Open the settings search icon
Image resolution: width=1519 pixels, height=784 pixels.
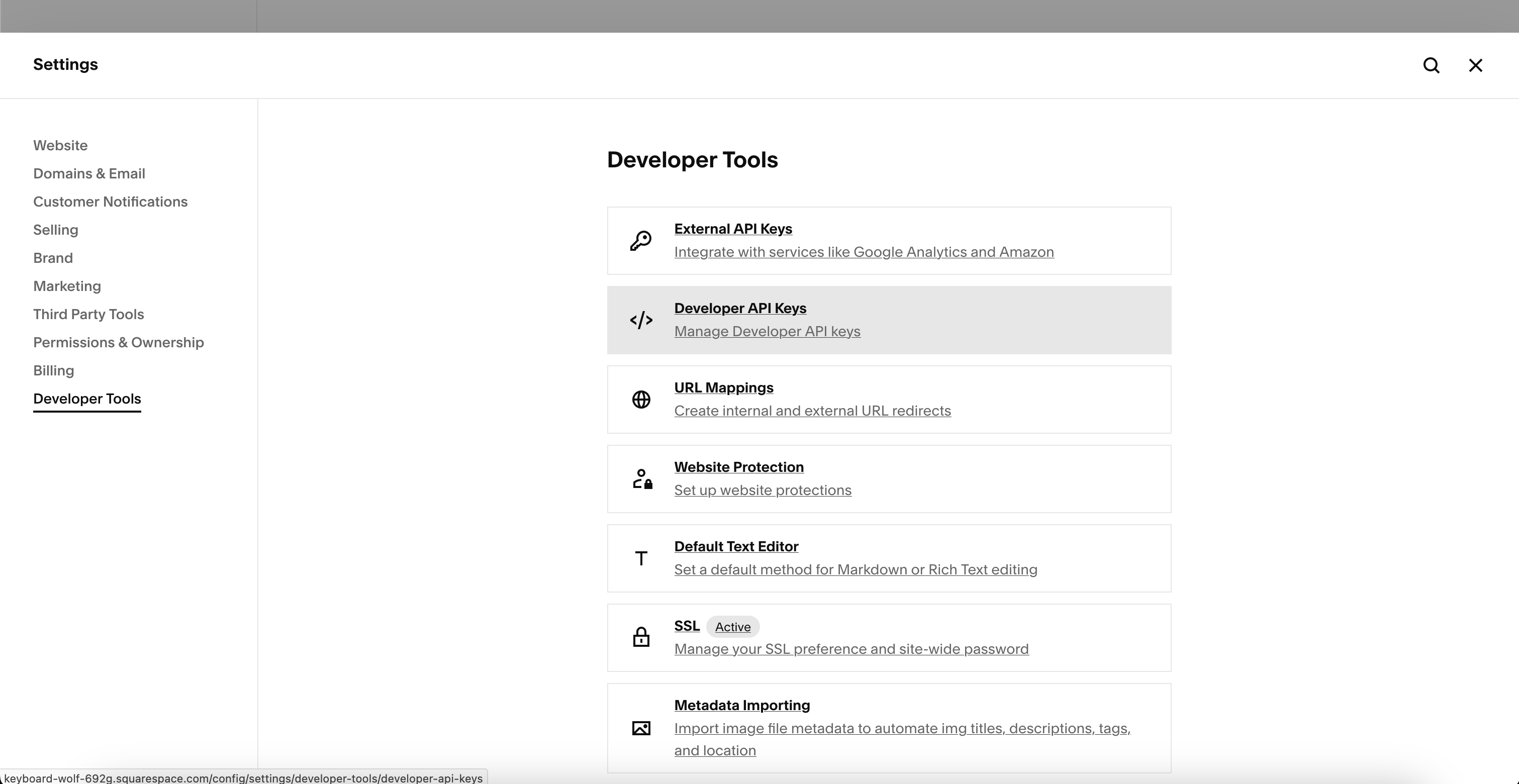click(1431, 65)
